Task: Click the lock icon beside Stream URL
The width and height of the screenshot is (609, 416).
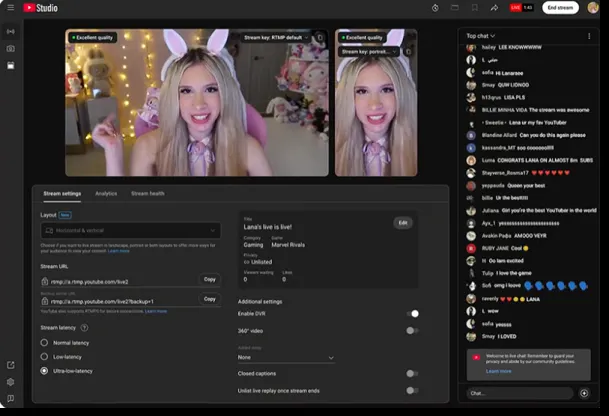Action: (x=45, y=281)
